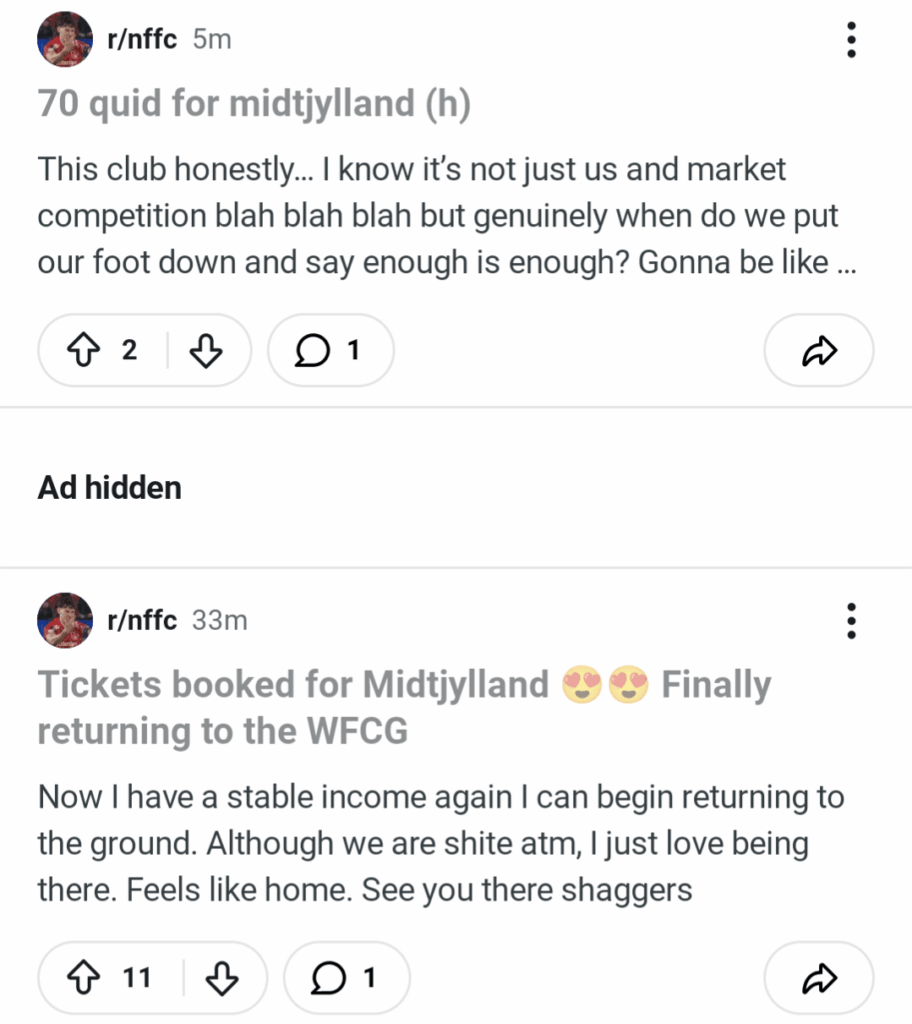This screenshot has height=1024, width=912.
Task: Tap the Ad hidden notice
Action: click(109, 488)
